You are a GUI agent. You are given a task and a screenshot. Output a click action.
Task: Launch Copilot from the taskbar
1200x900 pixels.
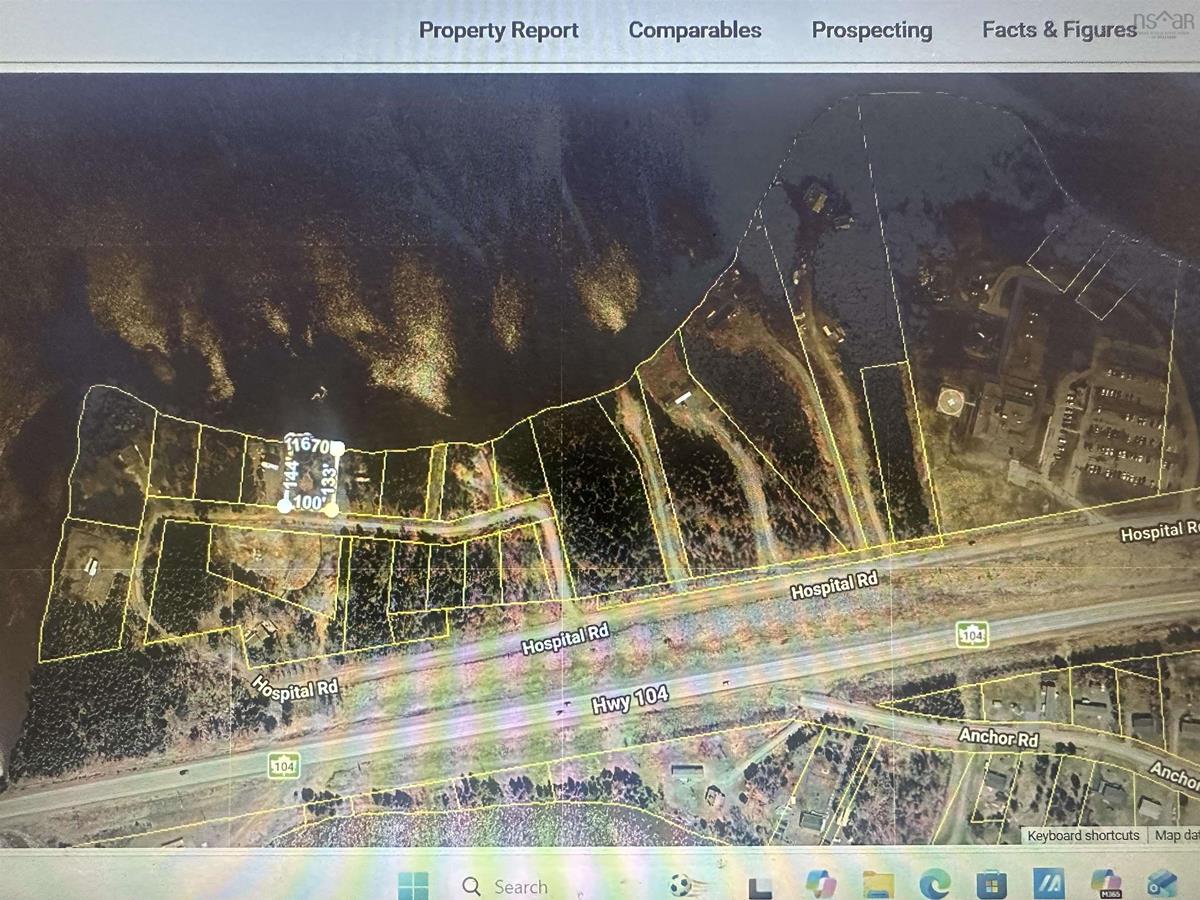[821, 884]
